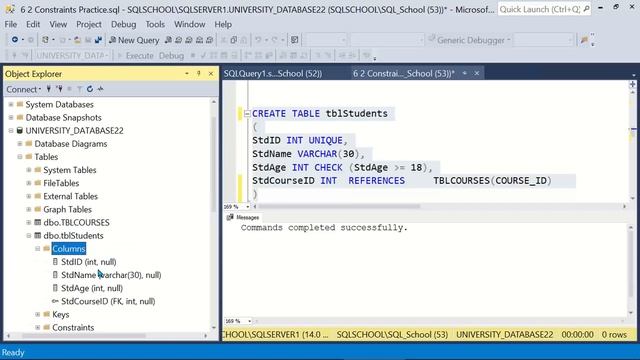Select StdID (int, null) column
Viewport: 640px width, 360px height.
pos(89,262)
